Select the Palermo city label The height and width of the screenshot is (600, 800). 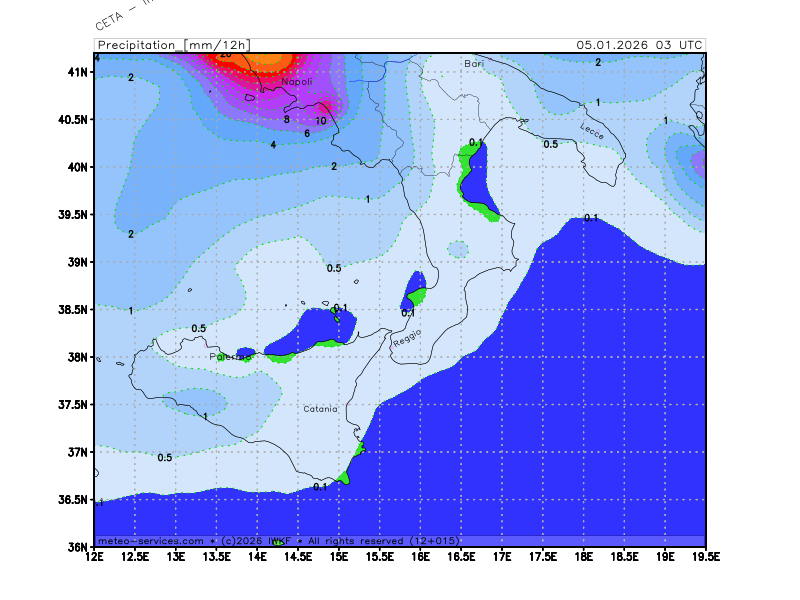tap(230, 357)
